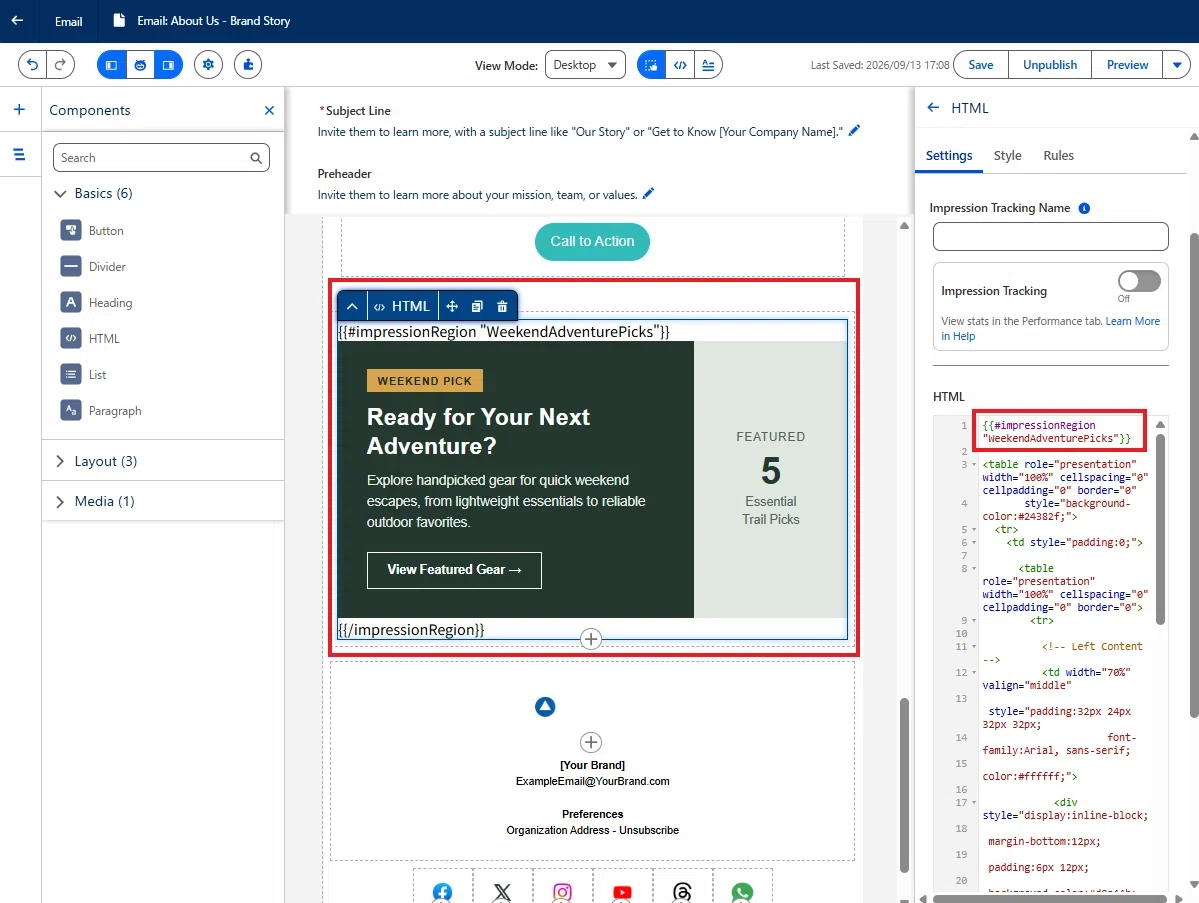Select the Paragraph component

[101, 410]
